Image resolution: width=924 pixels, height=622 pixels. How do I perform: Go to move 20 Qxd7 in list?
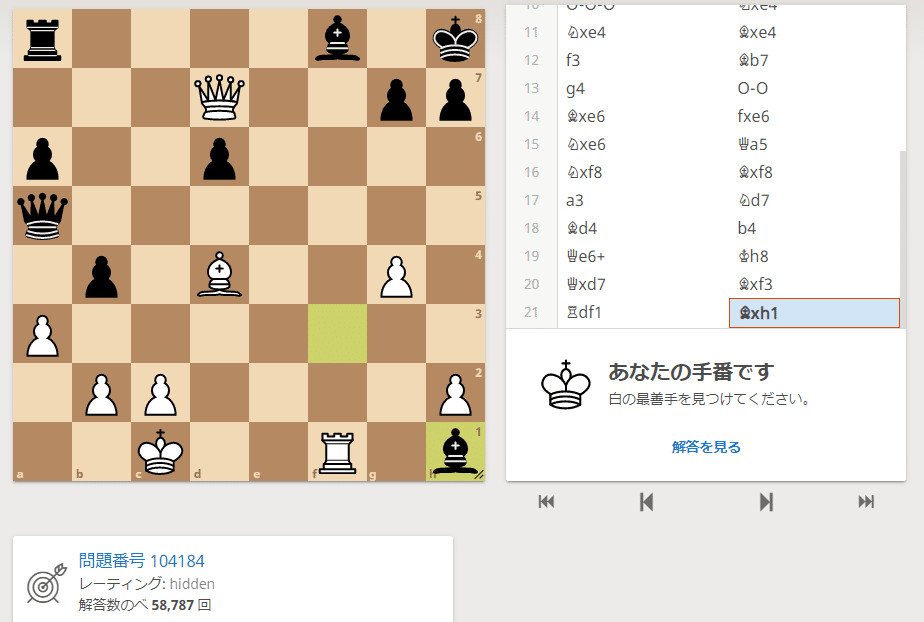644,284
